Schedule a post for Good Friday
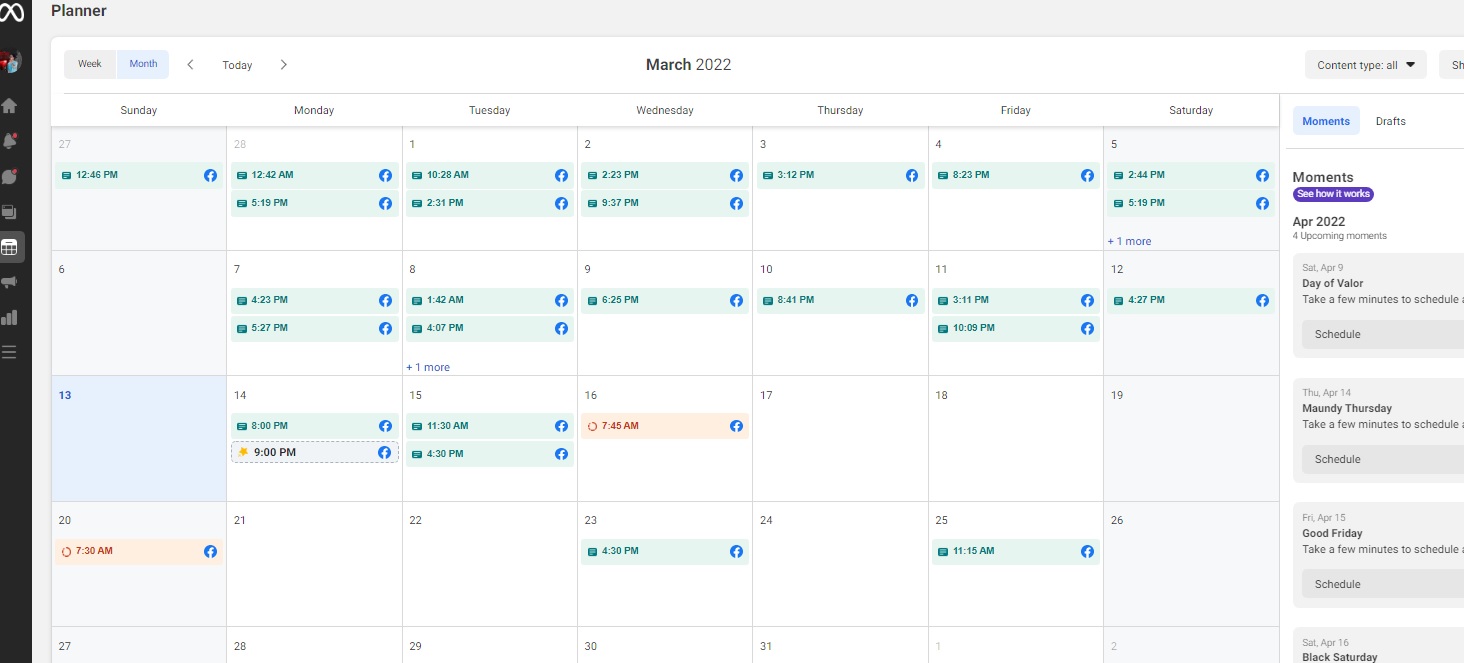 pos(1384,584)
